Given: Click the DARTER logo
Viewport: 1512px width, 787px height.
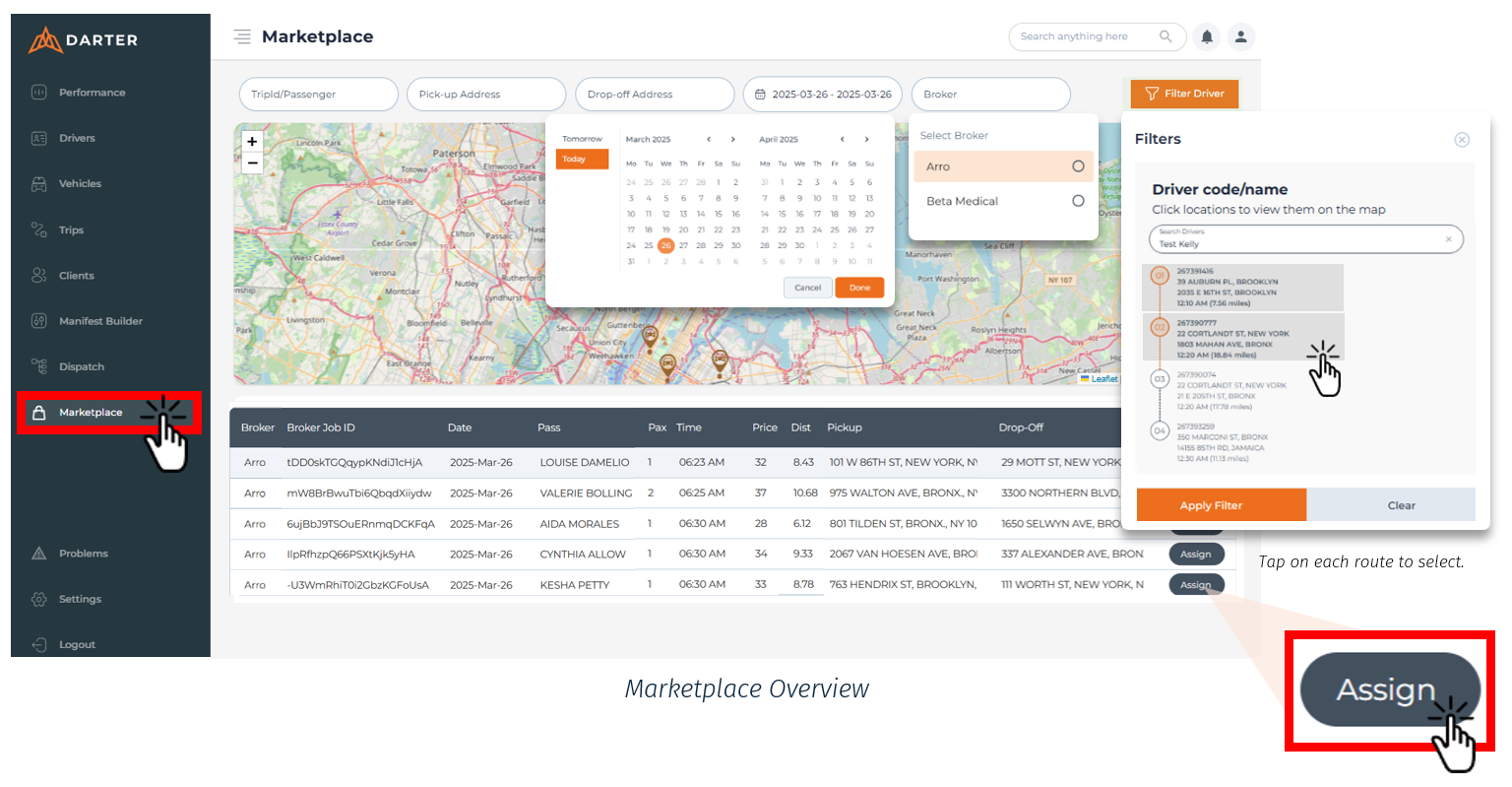Looking at the screenshot, I should 83,40.
